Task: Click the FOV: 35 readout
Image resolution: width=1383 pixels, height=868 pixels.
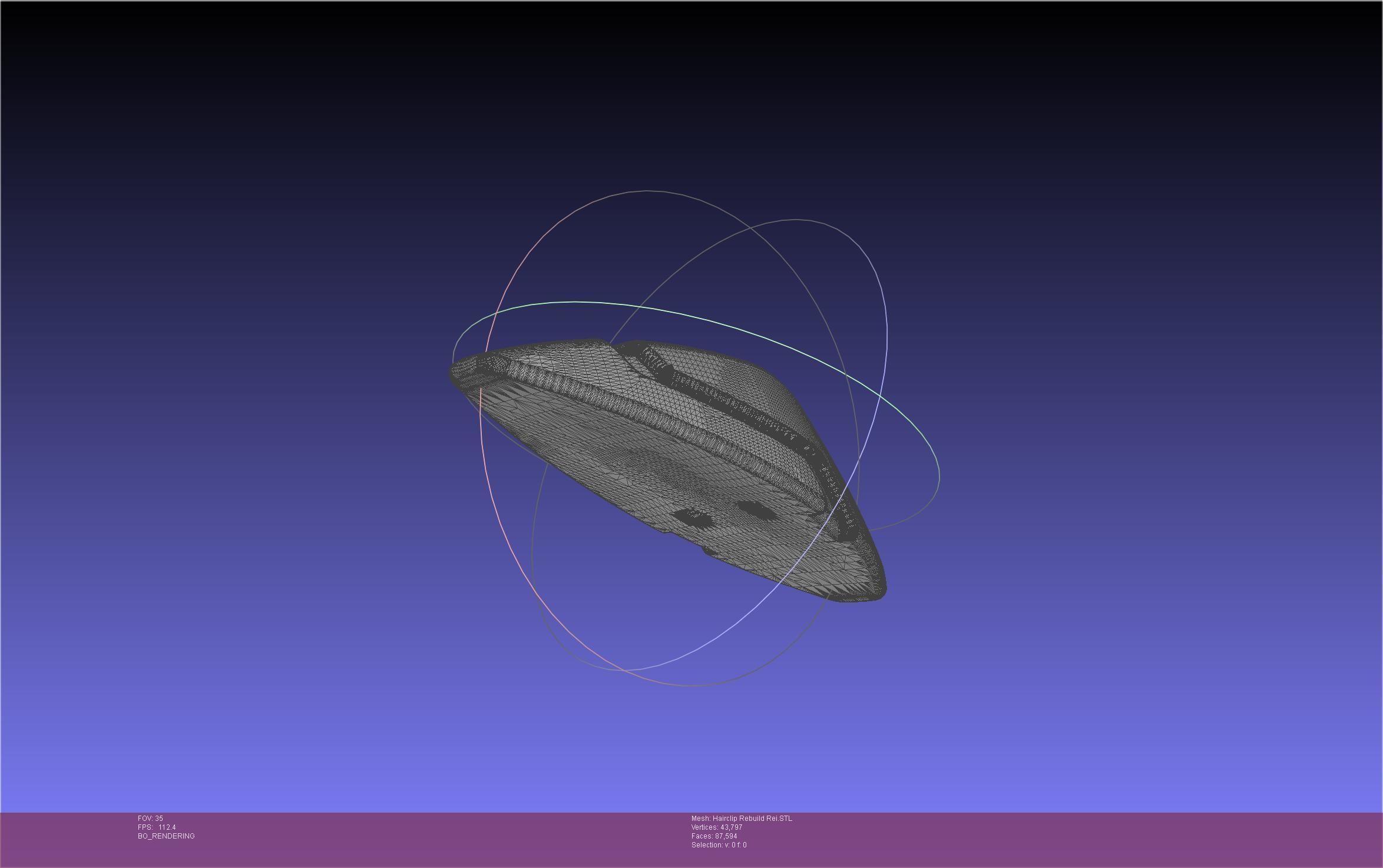Action: click(x=150, y=819)
